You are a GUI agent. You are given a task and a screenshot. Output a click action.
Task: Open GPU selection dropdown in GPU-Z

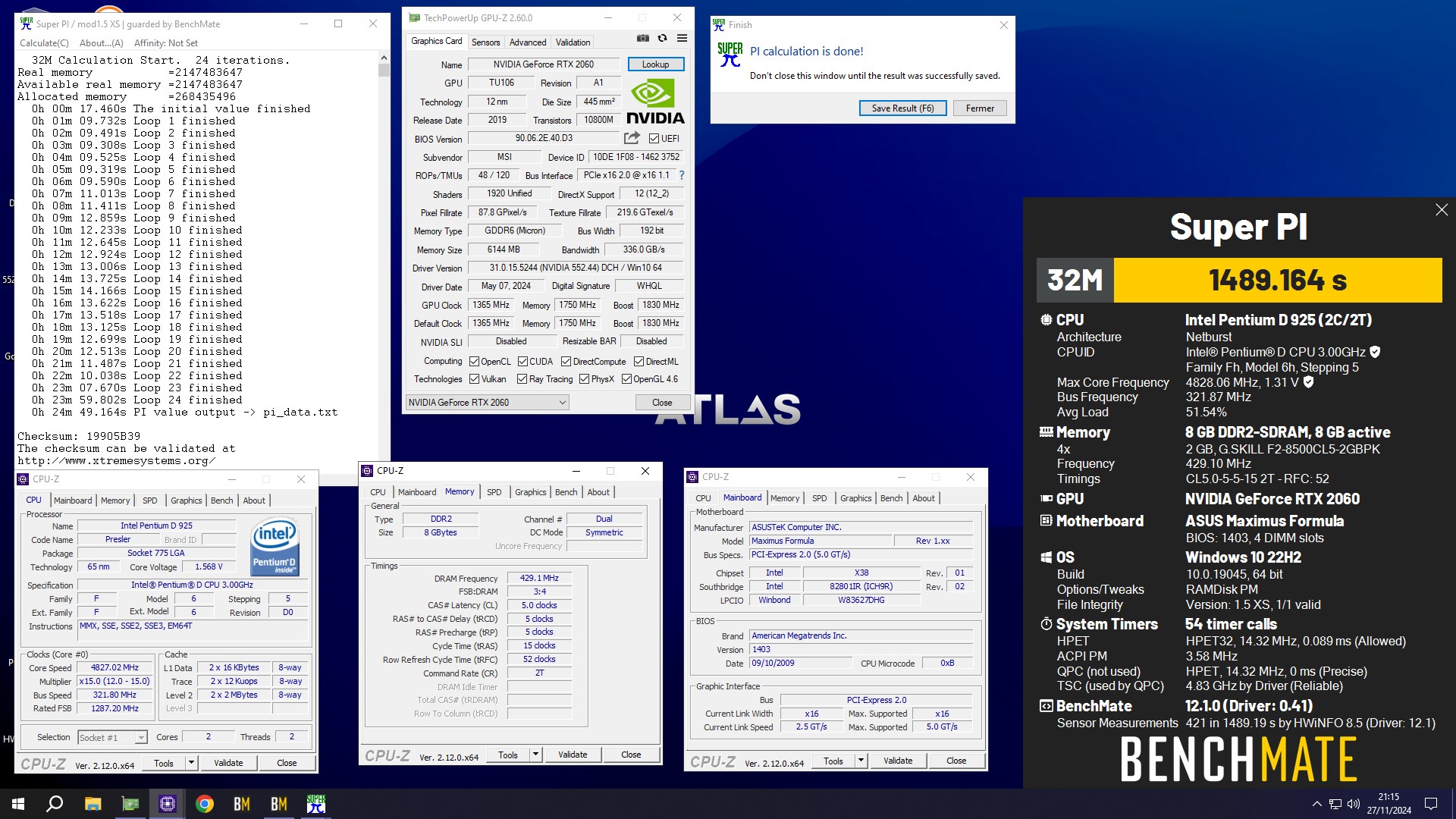[x=487, y=403]
